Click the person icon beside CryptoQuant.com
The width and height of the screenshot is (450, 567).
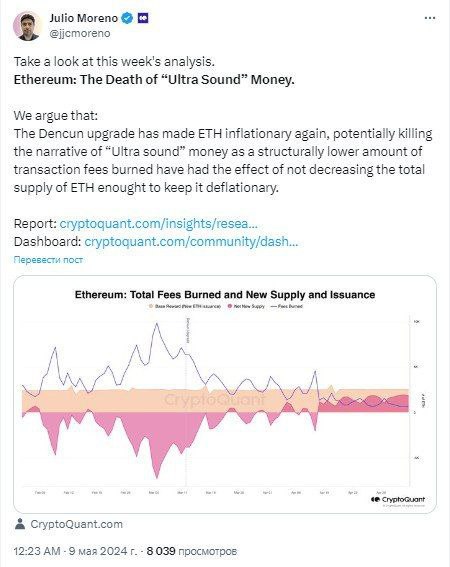point(20,524)
